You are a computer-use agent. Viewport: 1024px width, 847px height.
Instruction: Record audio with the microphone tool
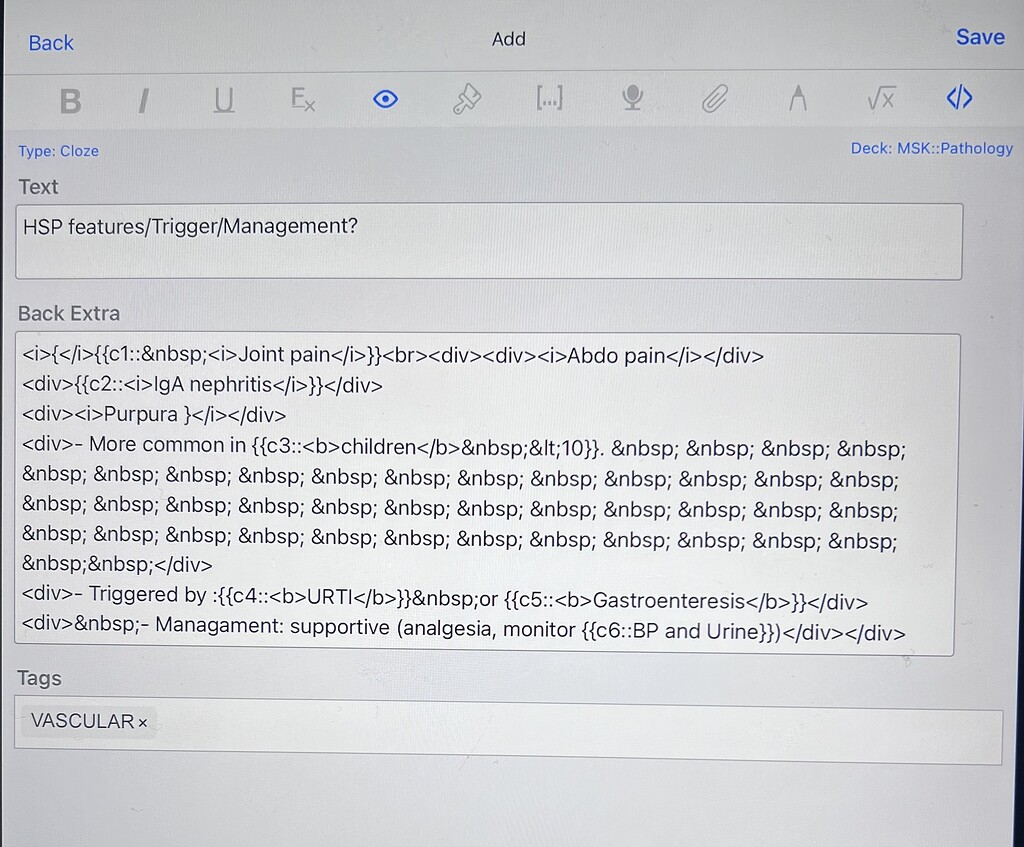[631, 97]
